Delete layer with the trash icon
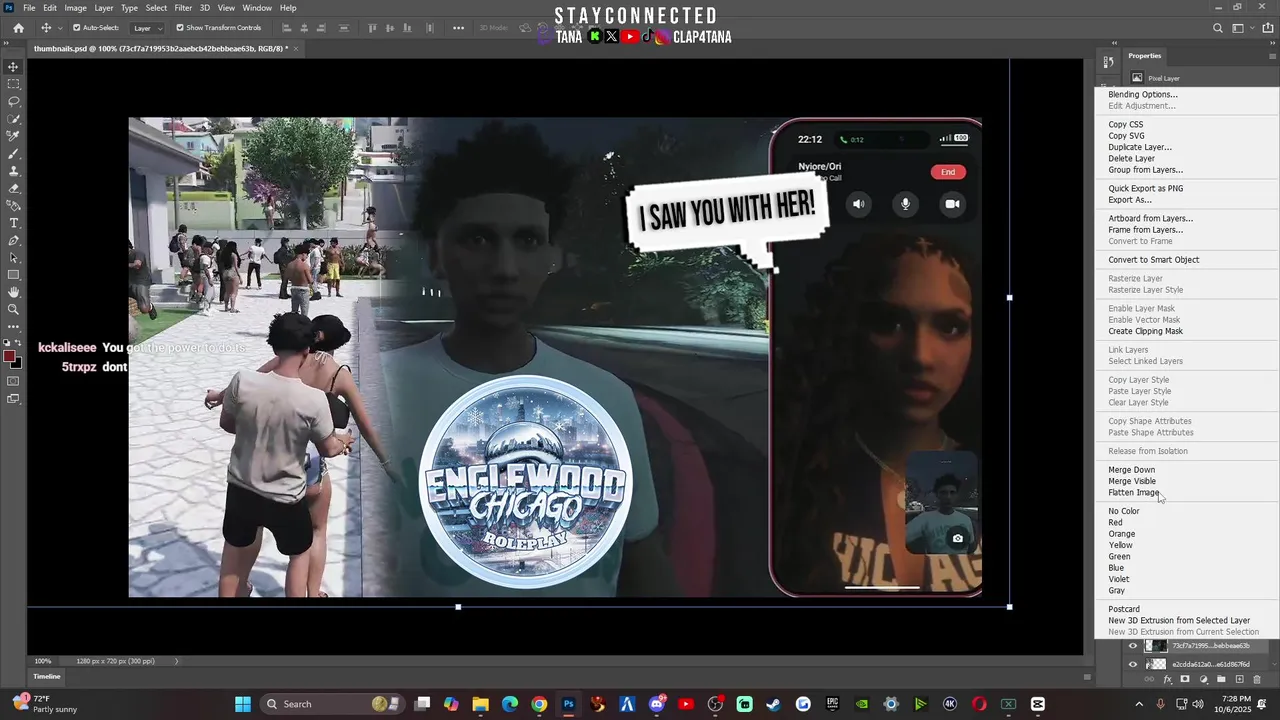The height and width of the screenshot is (720, 1280). click(1257, 679)
